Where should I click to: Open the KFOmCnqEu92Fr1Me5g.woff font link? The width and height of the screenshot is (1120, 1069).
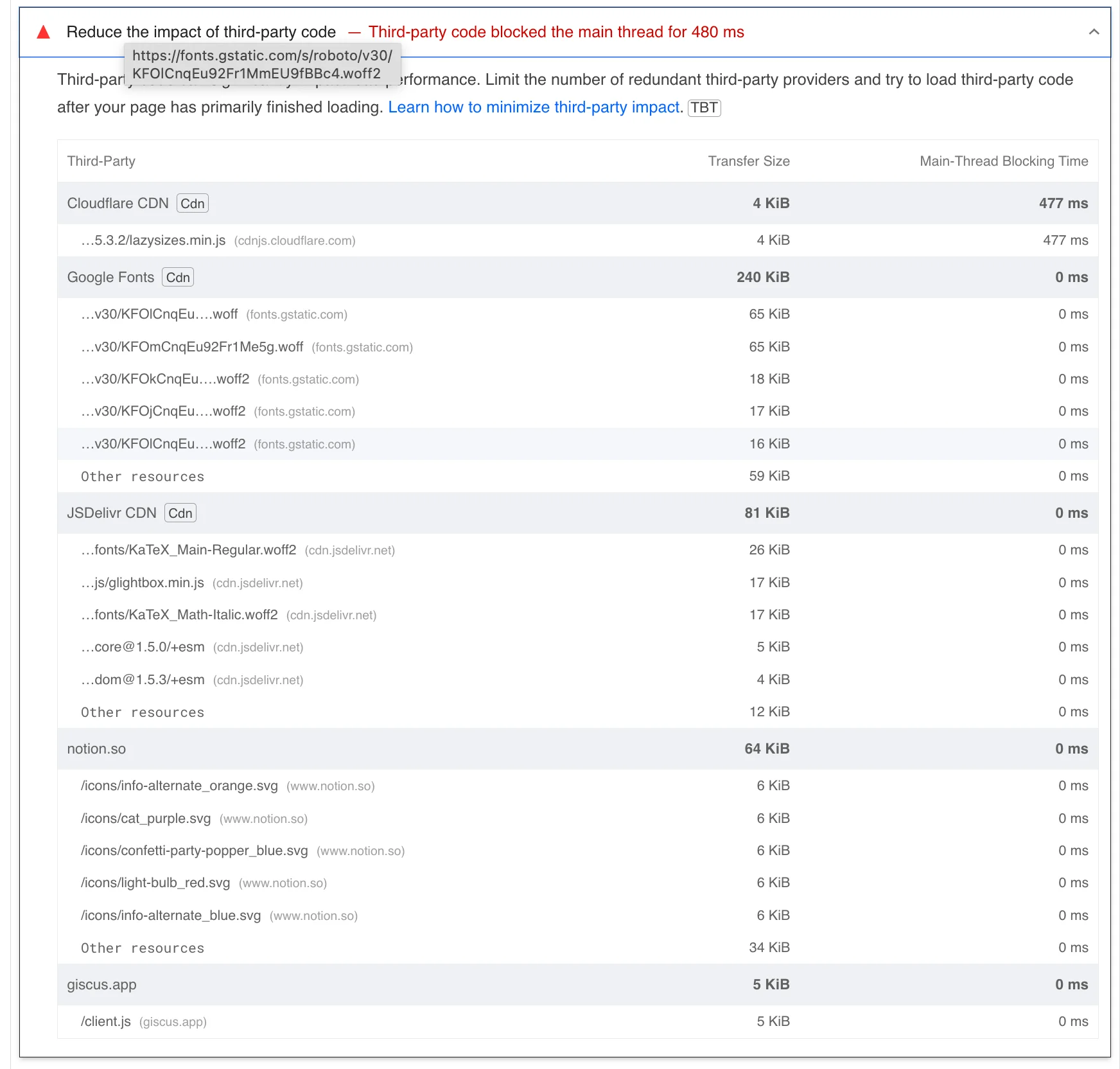pyautogui.click(x=192, y=347)
